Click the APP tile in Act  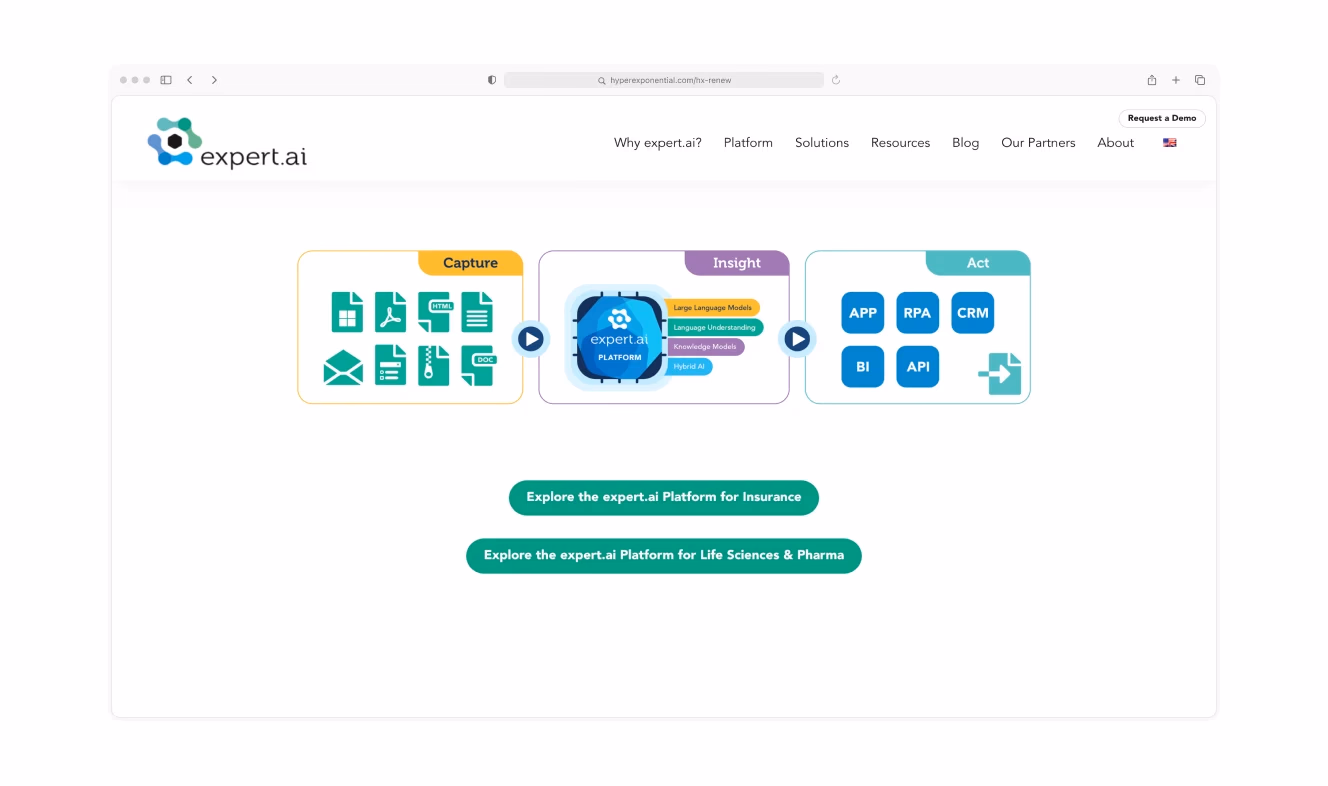pyautogui.click(x=863, y=312)
